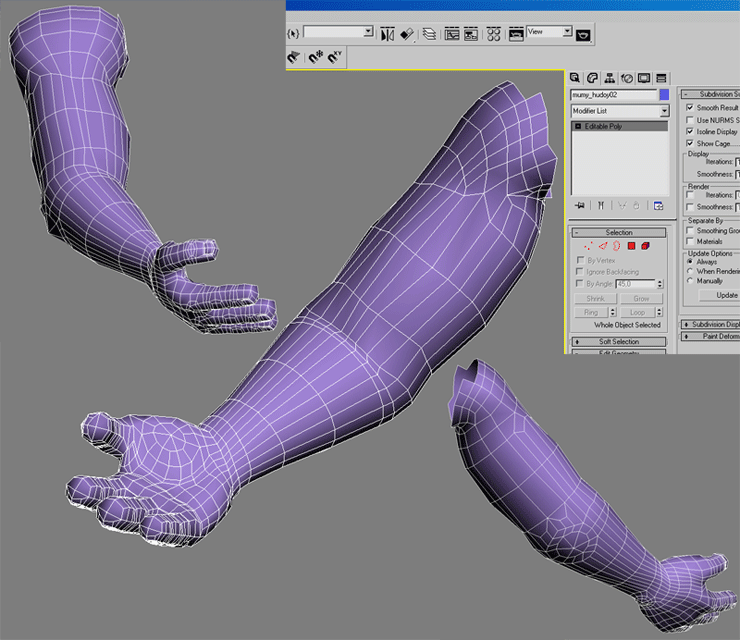Open the Hierarchy command panel tab

pos(609,78)
